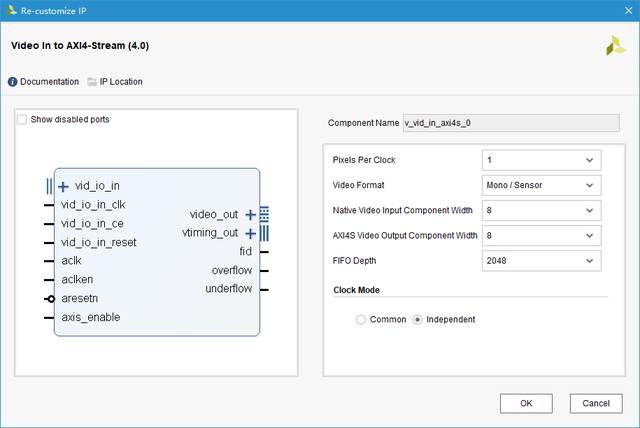Click the Cancel button
Viewport: 640px width, 428px height.
click(x=596, y=404)
